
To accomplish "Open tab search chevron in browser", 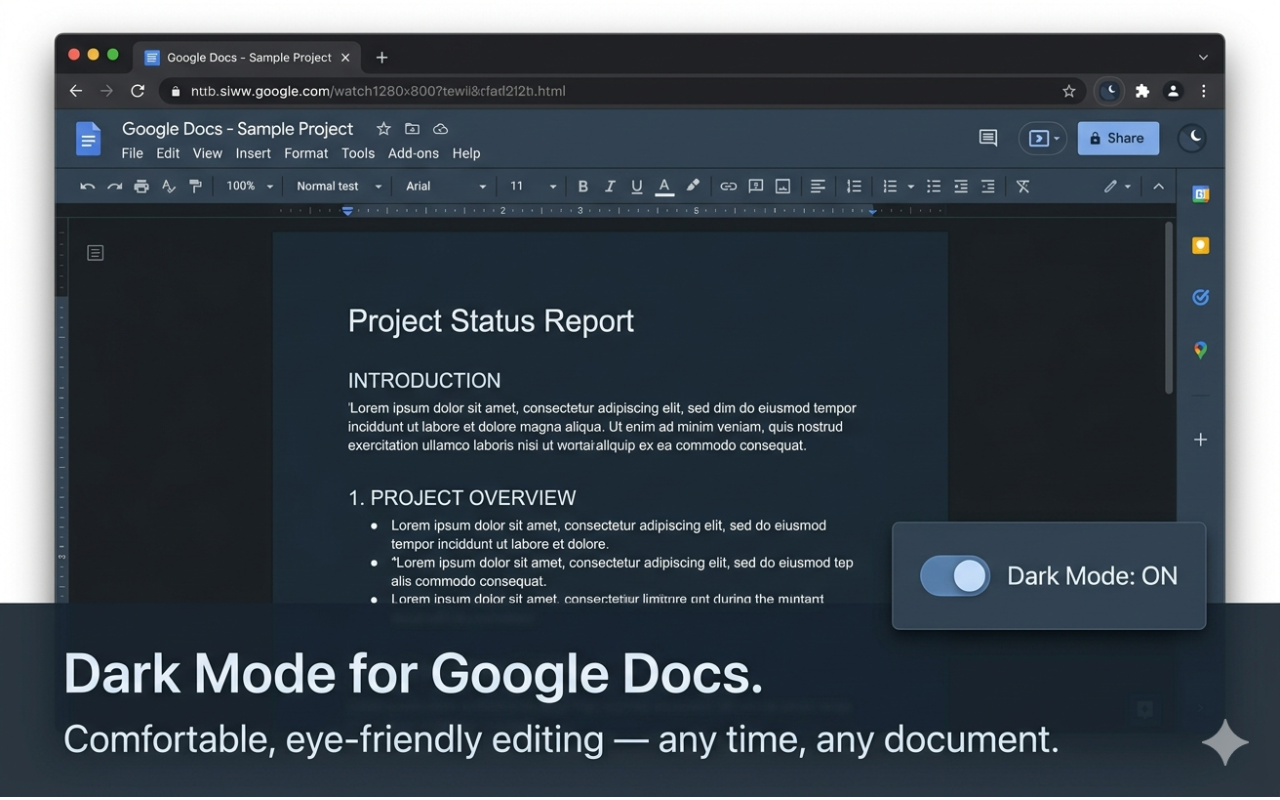I will point(1203,57).
